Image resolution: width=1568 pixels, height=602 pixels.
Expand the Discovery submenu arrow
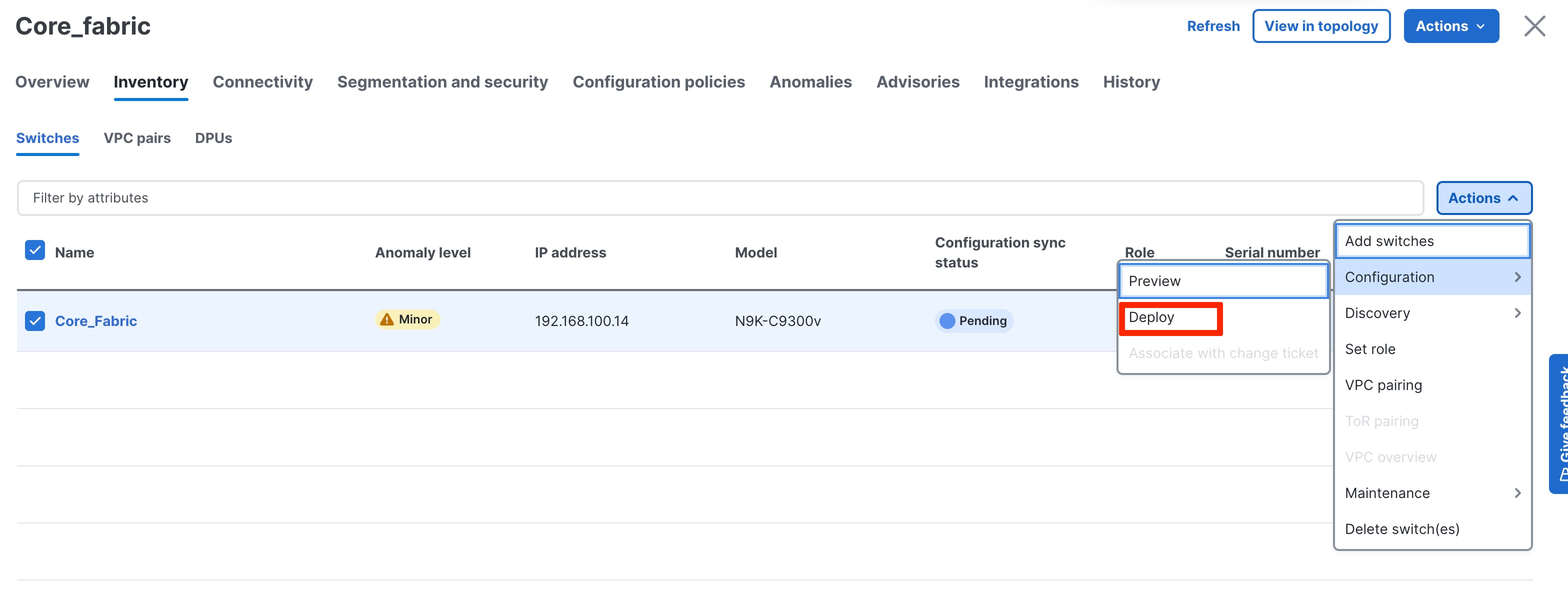1517,313
